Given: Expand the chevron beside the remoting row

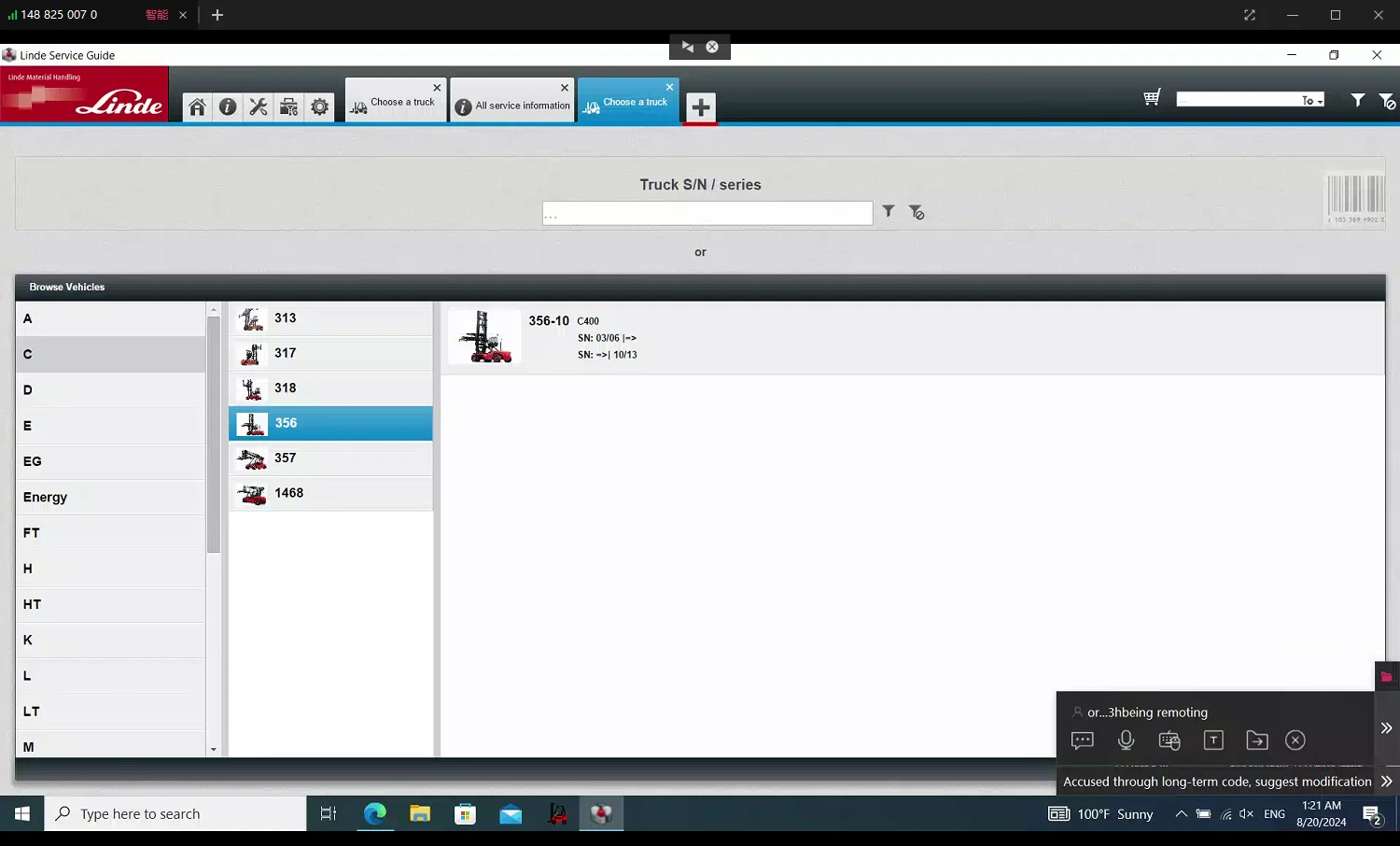Looking at the screenshot, I should tap(1387, 728).
